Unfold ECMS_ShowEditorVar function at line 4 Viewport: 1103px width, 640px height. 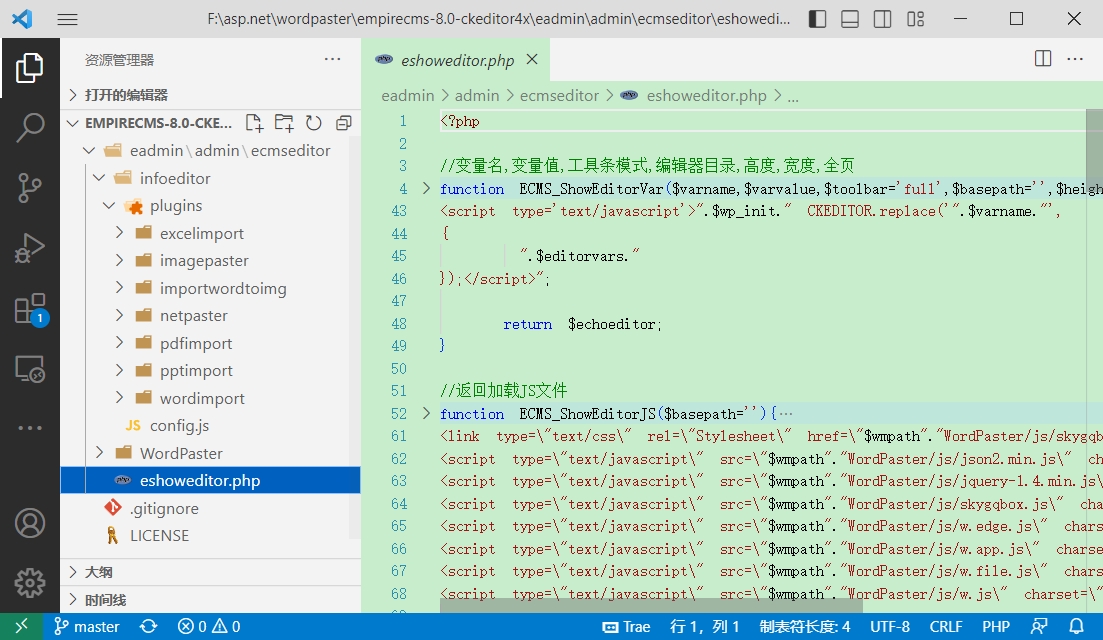tap(426, 188)
